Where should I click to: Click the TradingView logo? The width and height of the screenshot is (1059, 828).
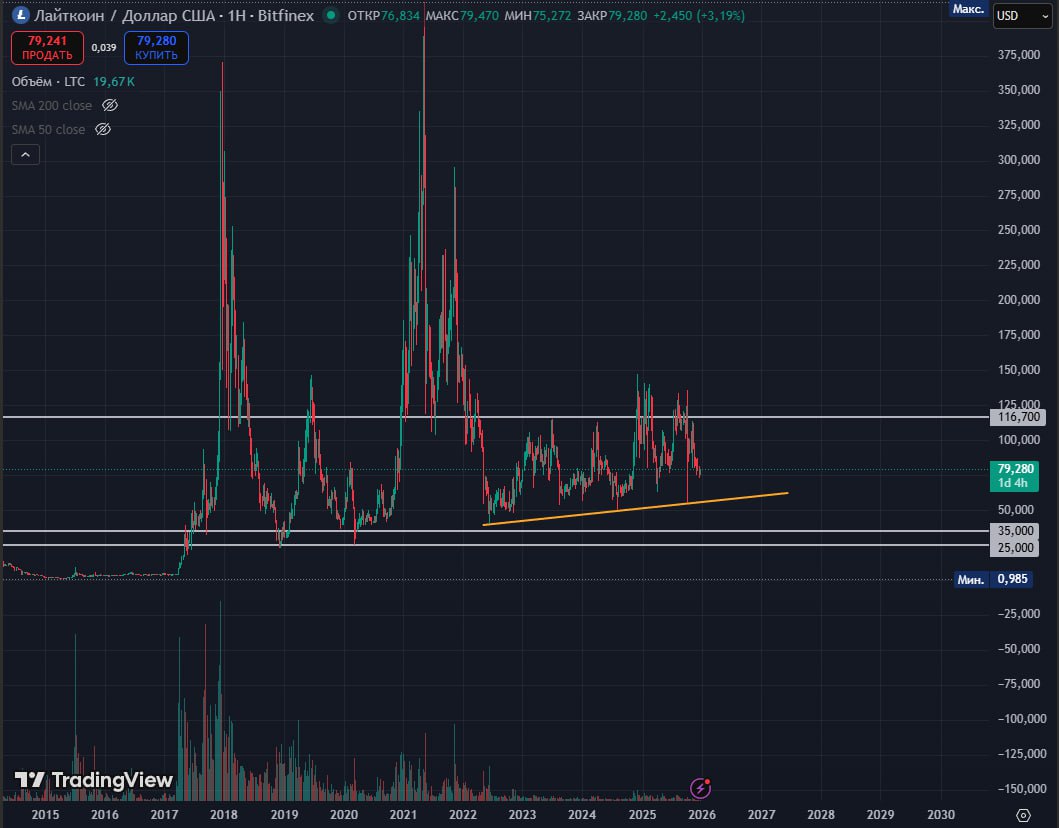click(93, 780)
